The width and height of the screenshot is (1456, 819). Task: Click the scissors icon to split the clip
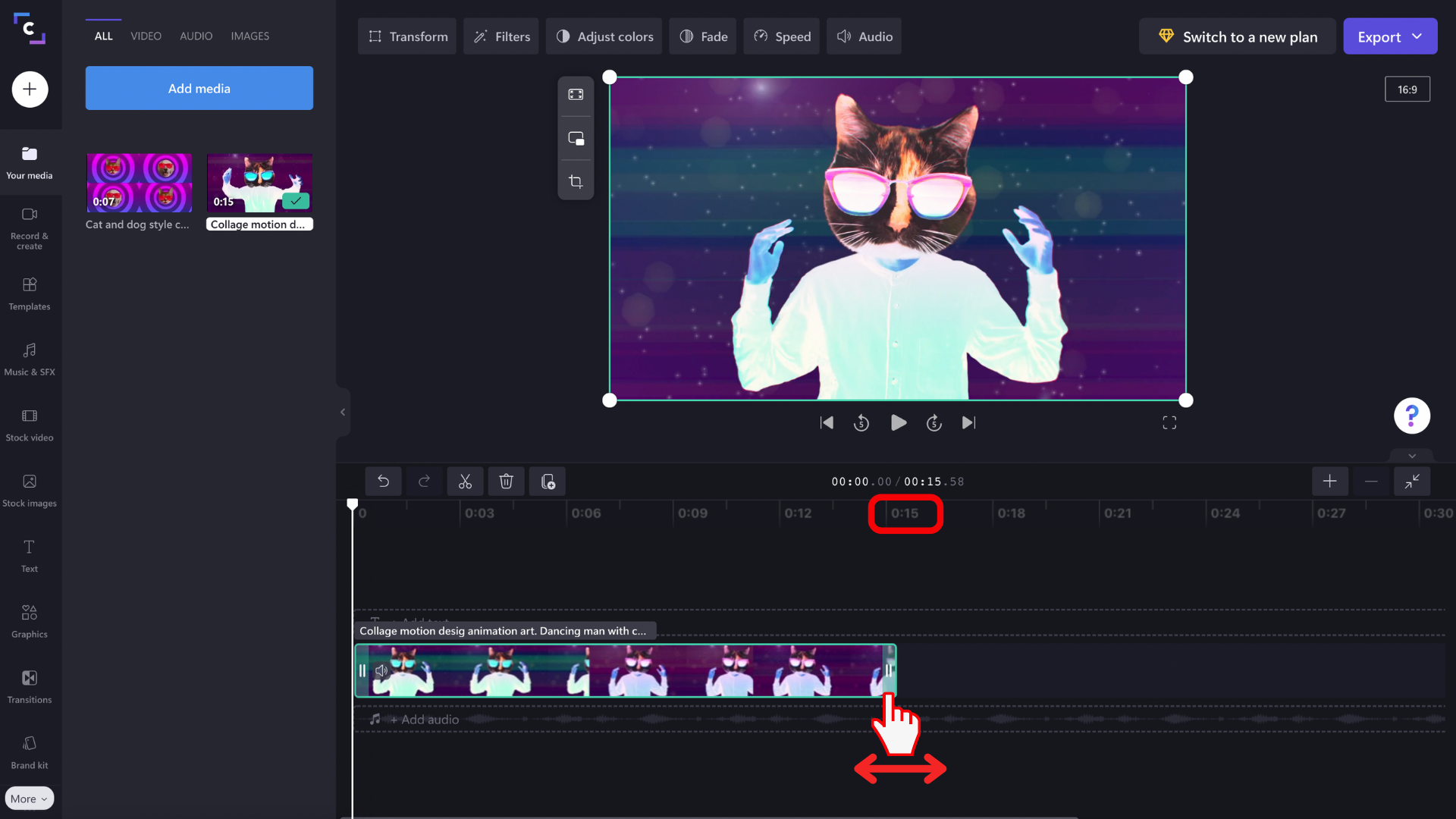tap(465, 481)
